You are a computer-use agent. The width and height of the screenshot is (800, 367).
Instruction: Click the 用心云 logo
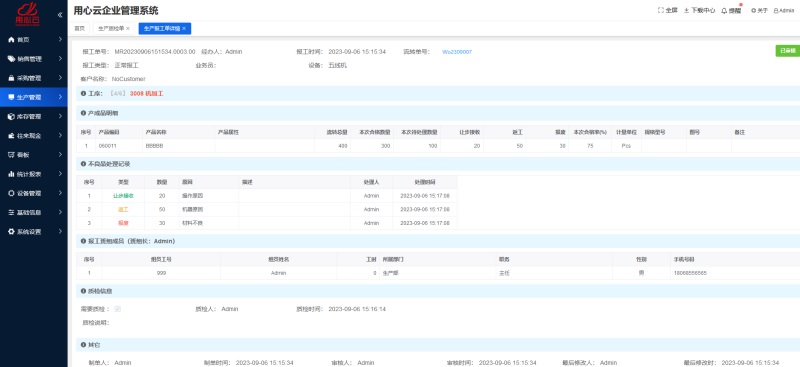click(x=27, y=14)
